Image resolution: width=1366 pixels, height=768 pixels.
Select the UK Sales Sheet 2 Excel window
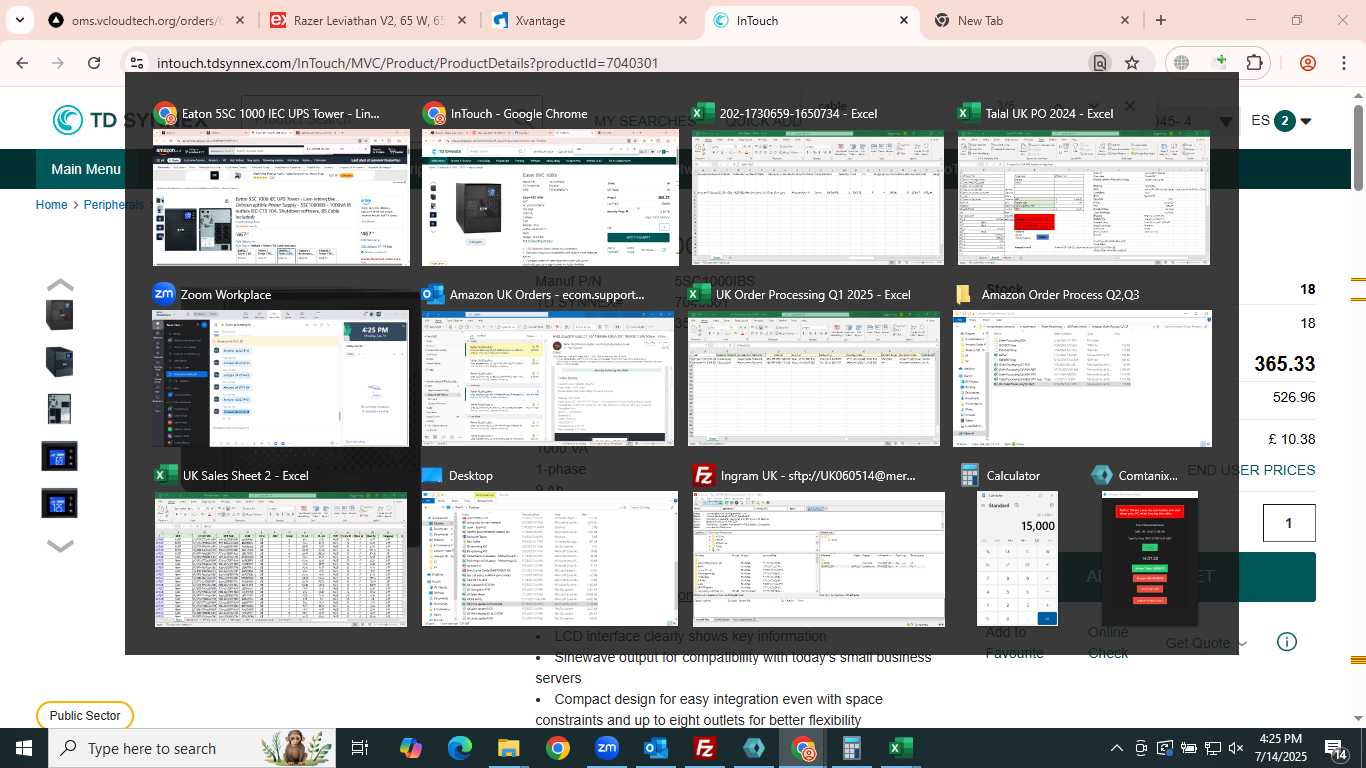point(281,559)
